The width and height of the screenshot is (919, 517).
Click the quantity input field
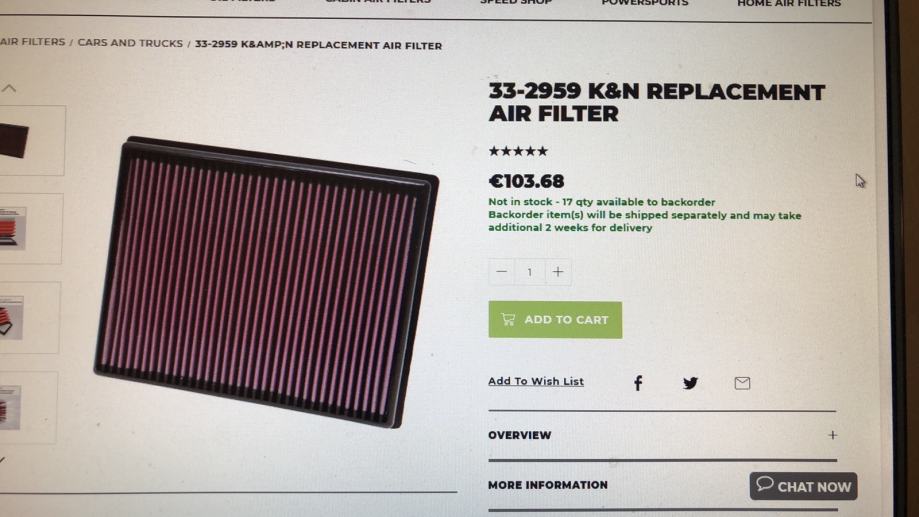(530, 272)
